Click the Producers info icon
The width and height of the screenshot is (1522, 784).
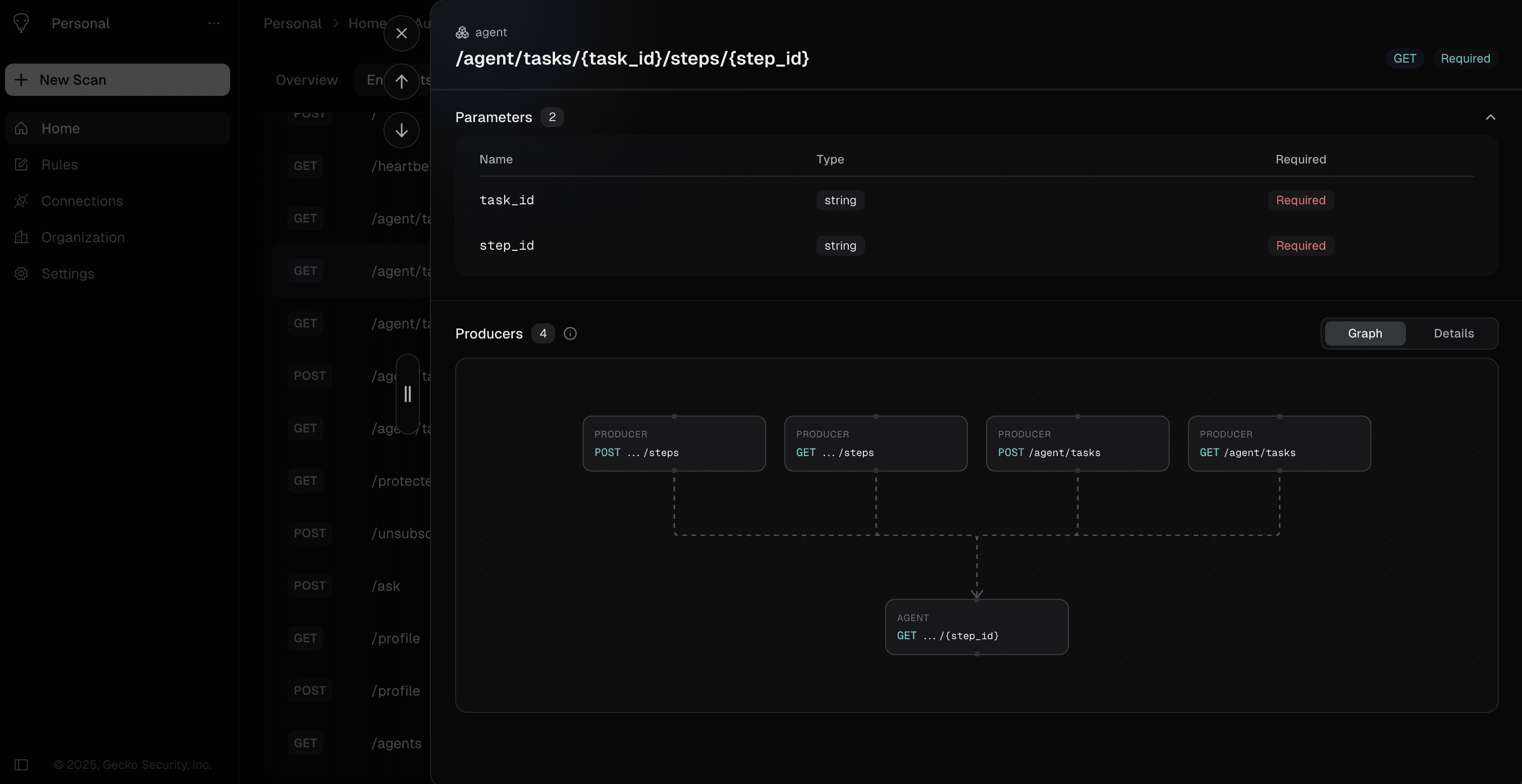coord(570,334)
